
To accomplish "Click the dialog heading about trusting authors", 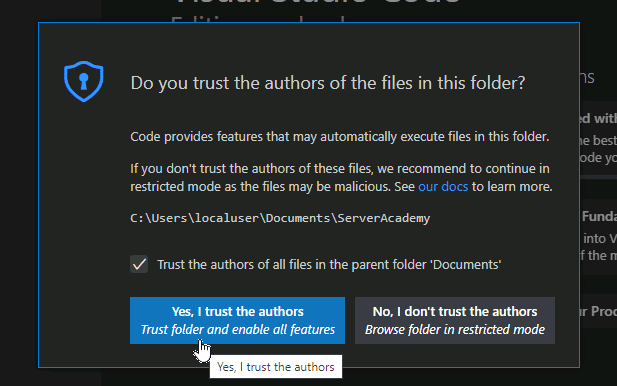I will pos(328,83).
